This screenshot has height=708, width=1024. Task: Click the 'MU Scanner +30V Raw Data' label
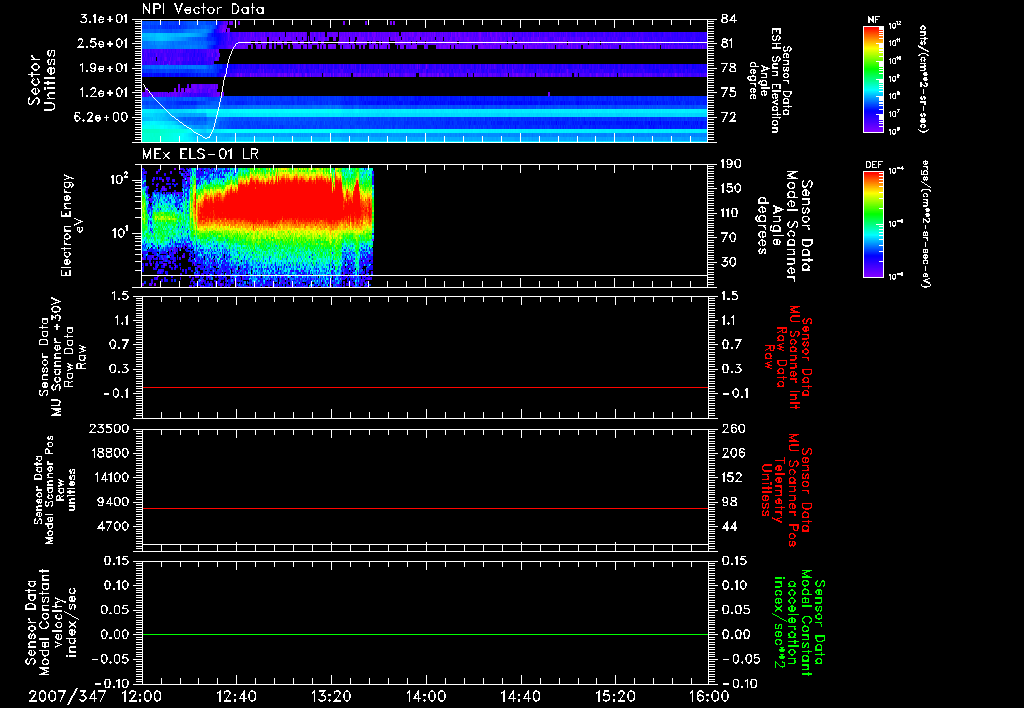[x=62, y=357]
